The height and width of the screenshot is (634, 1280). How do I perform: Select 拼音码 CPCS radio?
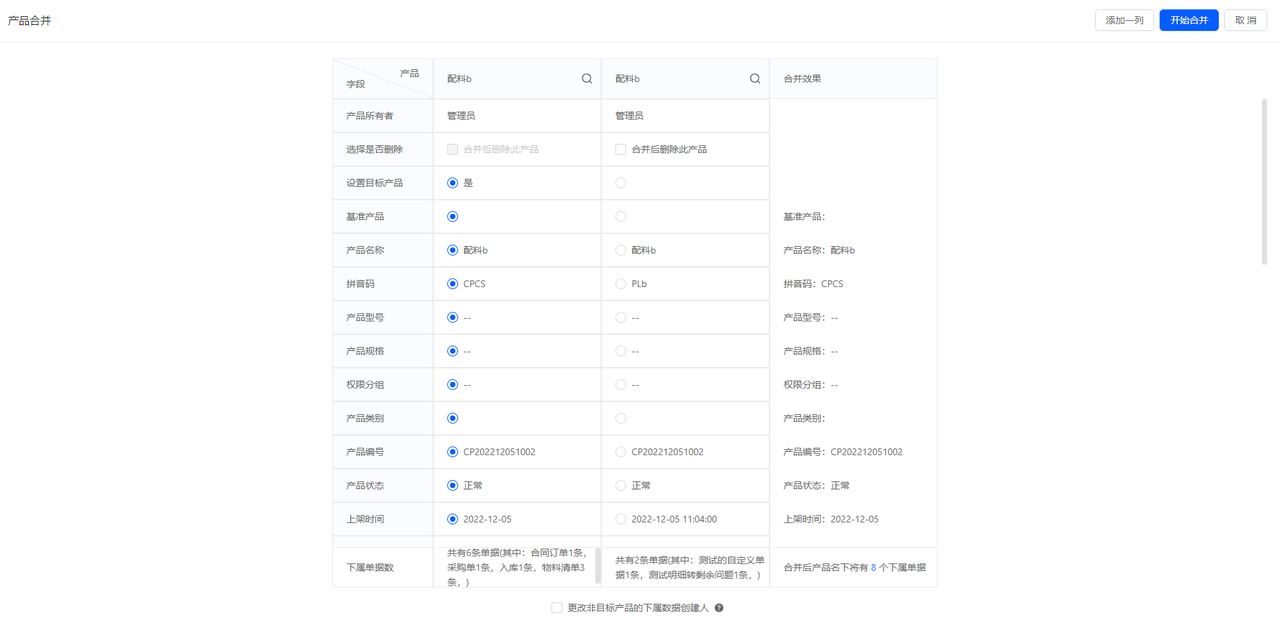tap(453, 284)
